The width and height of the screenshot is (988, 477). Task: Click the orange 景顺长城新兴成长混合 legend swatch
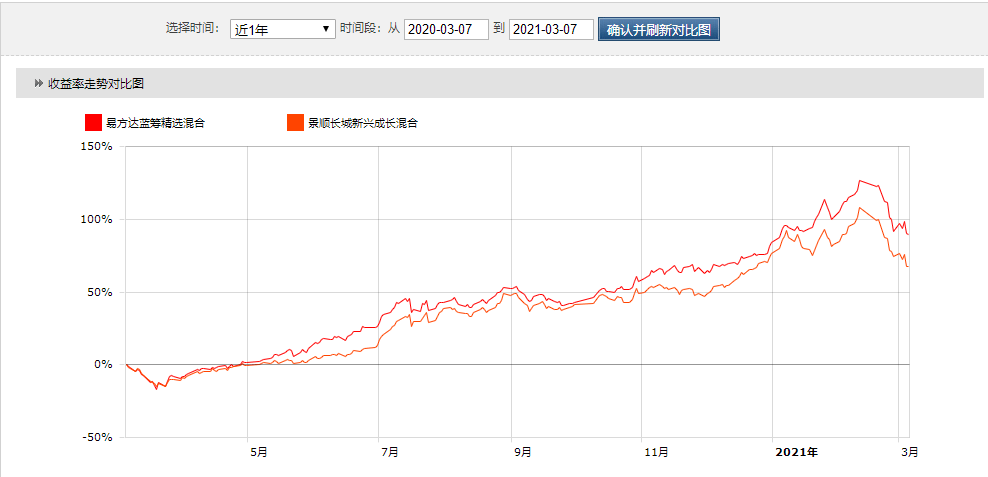(295, 123)
